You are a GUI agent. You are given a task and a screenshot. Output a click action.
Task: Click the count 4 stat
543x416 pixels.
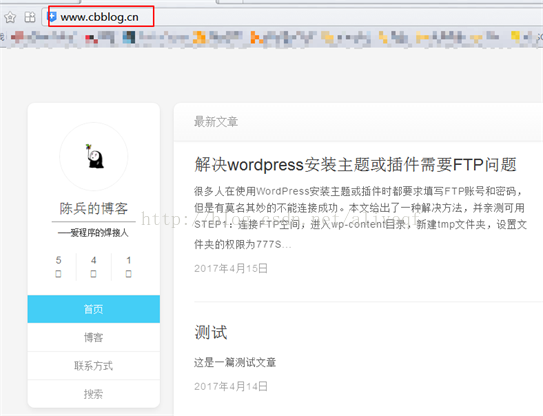[x=94, y=266]
